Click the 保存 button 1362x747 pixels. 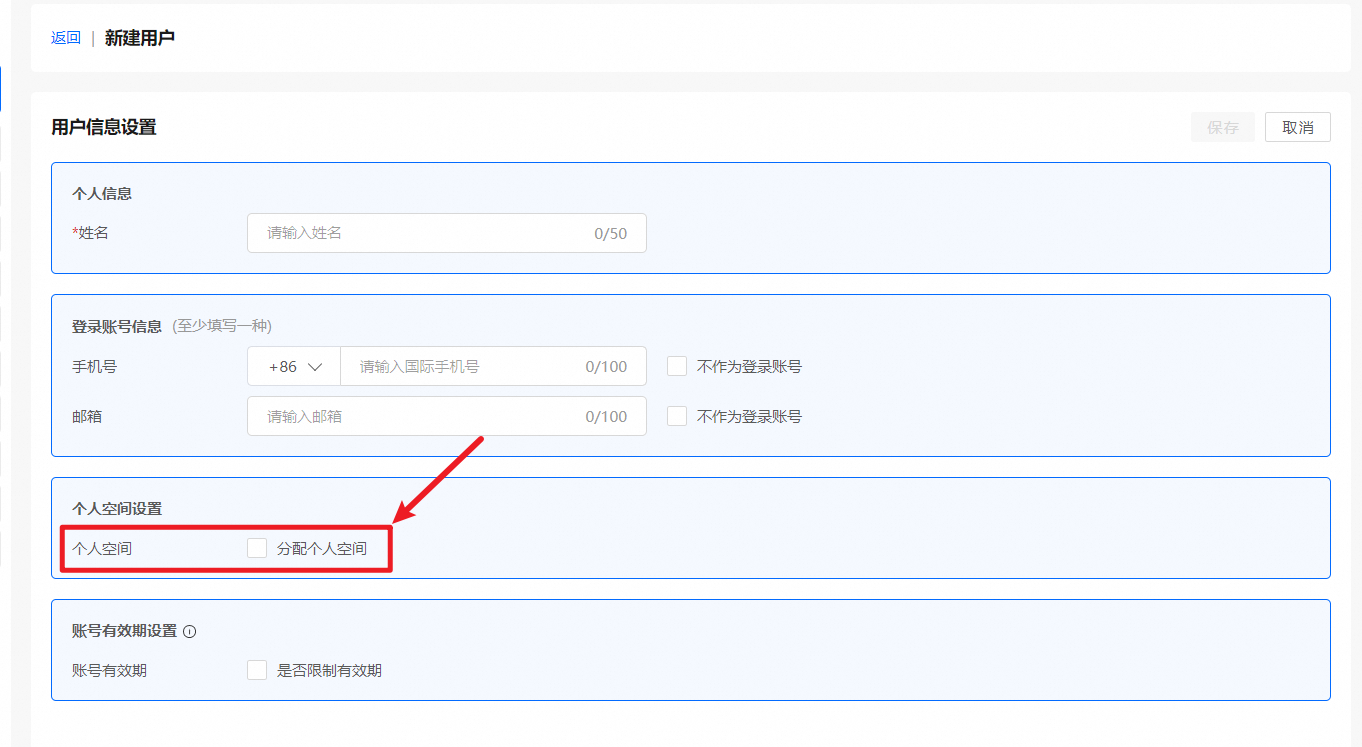pos(1223,127)
